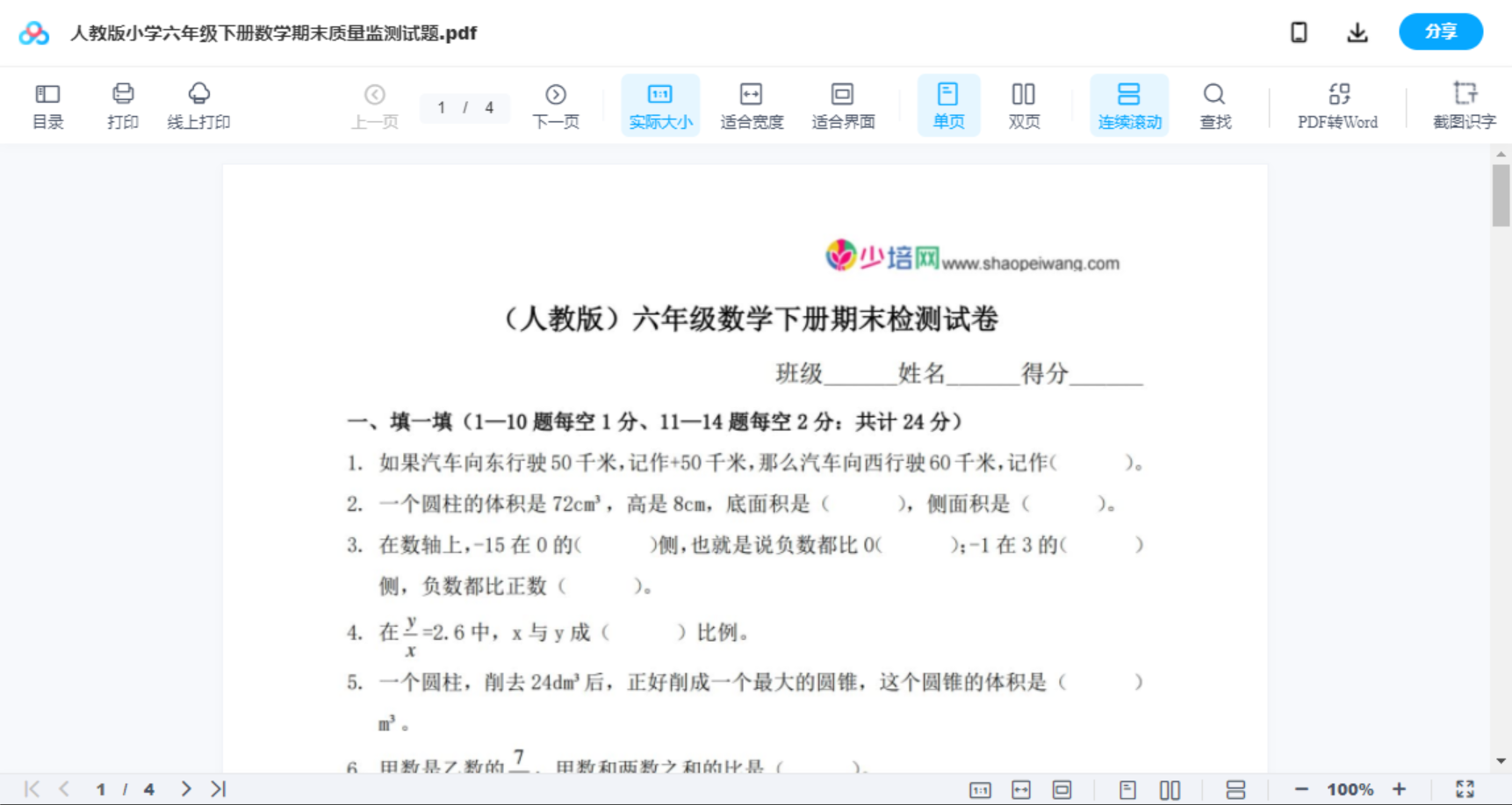Click the right scrollbar down arrow

pyautogui.click(x=1500, y=760)
